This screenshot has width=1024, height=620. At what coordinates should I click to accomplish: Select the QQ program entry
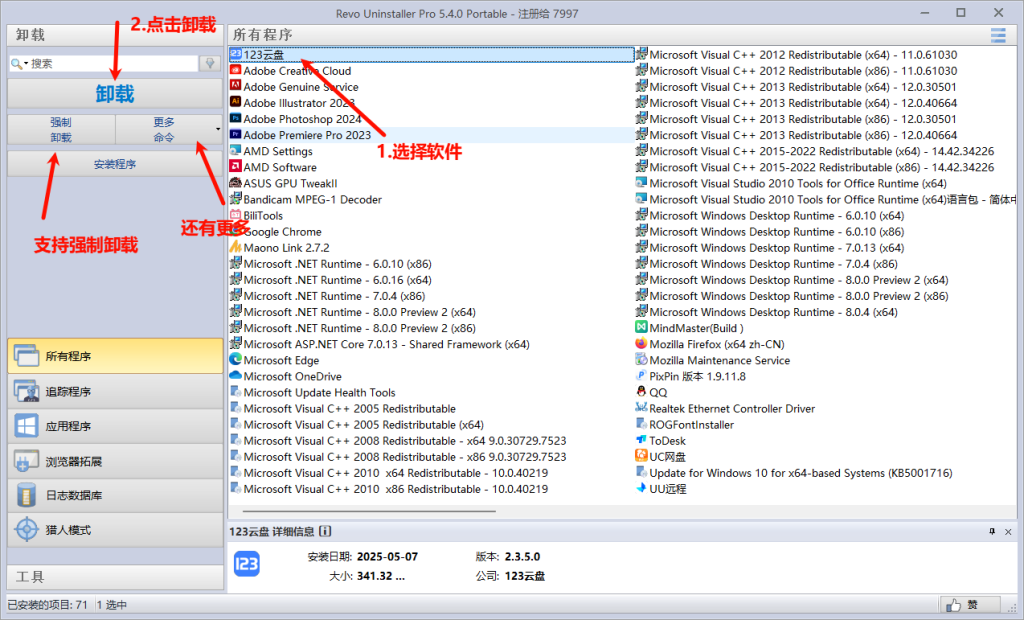tap(658, 393)
